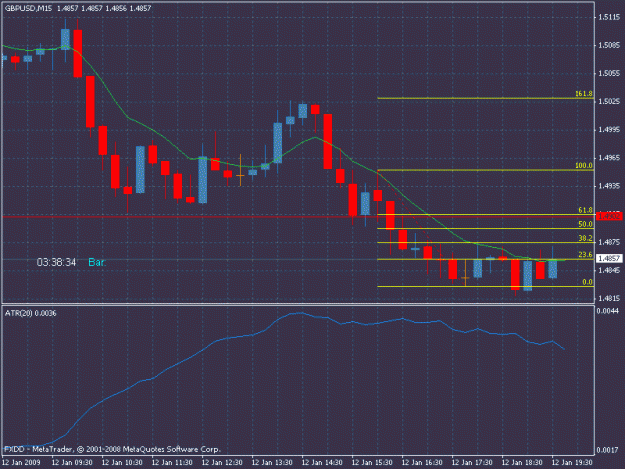Click the 12 Jan 11:30 time label

click(172, 463)
